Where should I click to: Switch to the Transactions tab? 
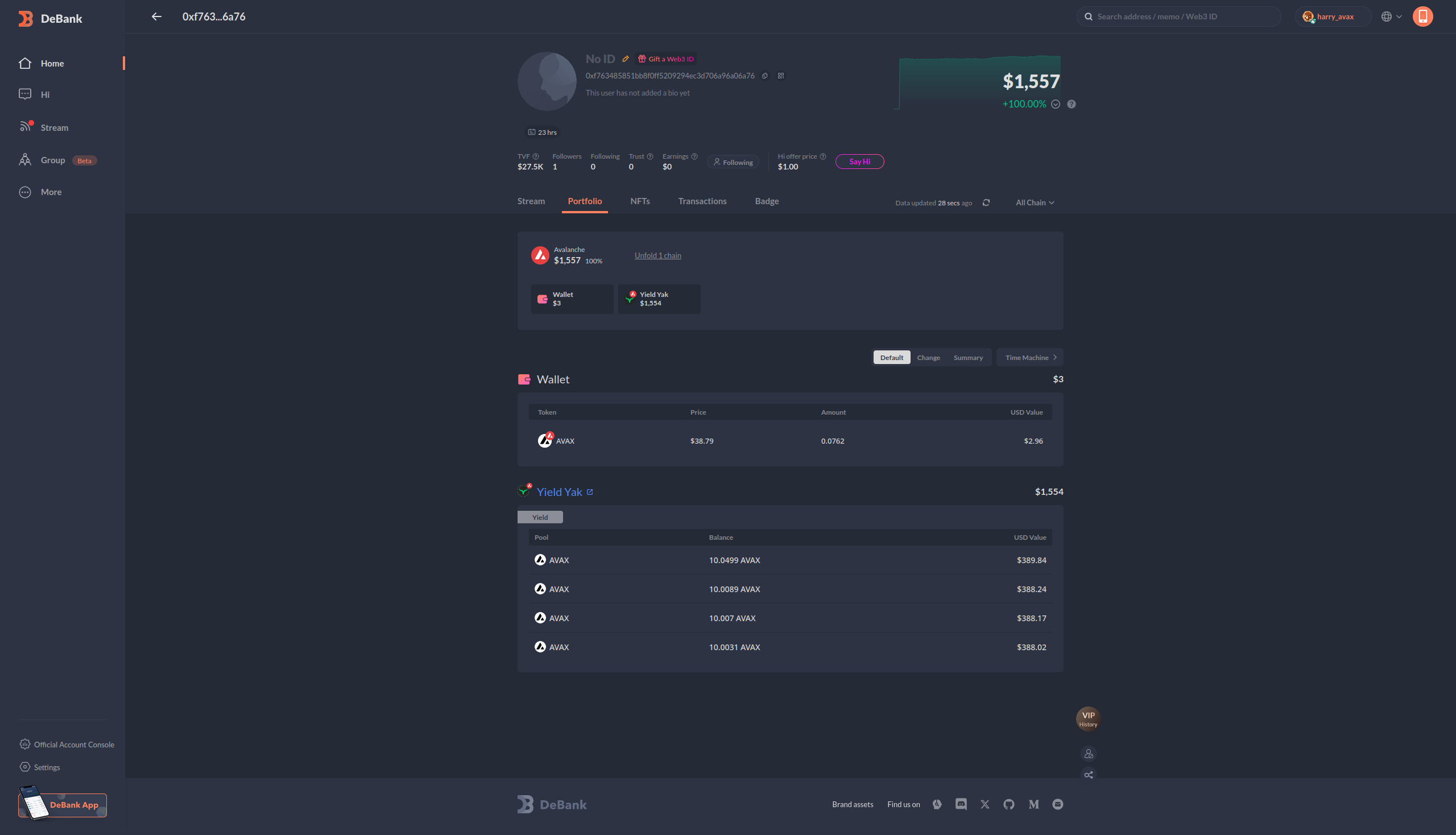point(703,202)
